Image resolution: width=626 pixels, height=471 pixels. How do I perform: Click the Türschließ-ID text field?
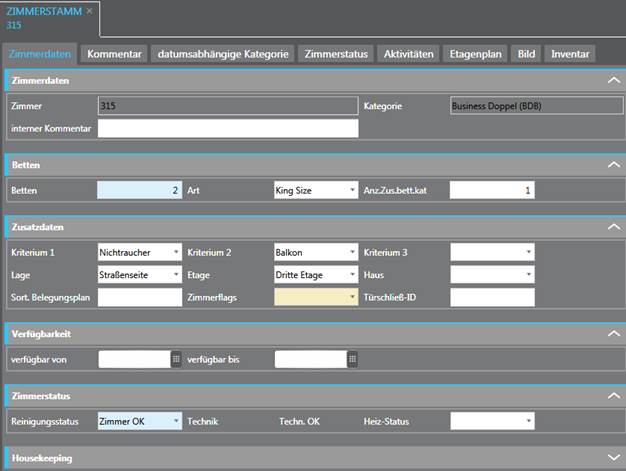point(491,297)
